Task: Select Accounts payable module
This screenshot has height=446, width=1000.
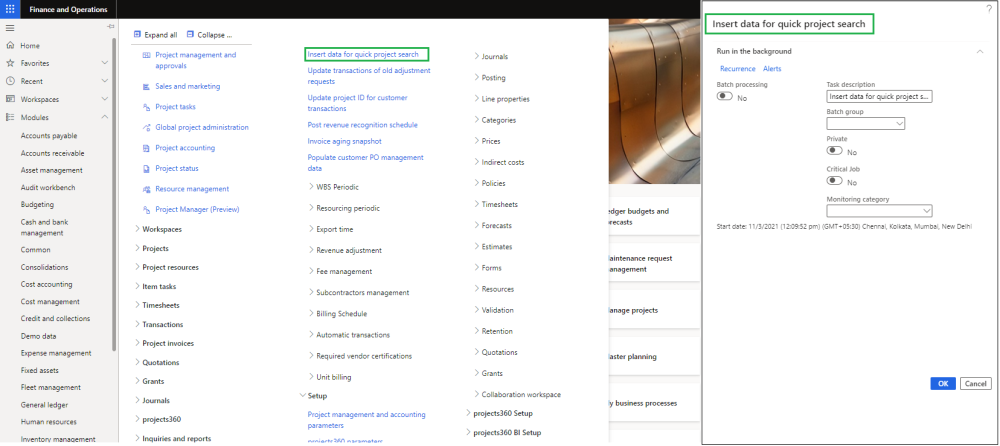Action: pos(49,136)
